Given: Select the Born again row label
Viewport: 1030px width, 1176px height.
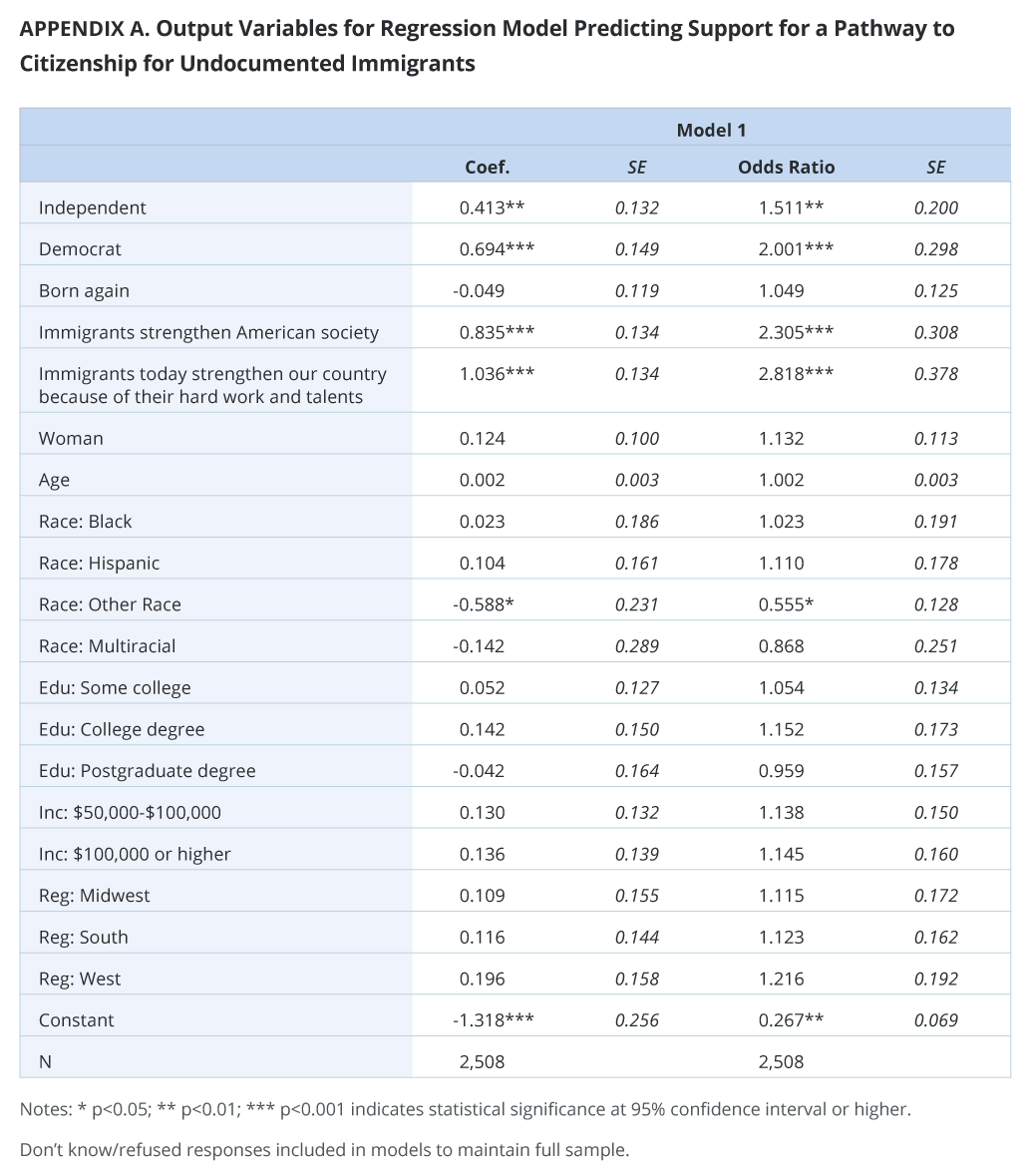Looking at the screenshot, I should tap(84, 291).
